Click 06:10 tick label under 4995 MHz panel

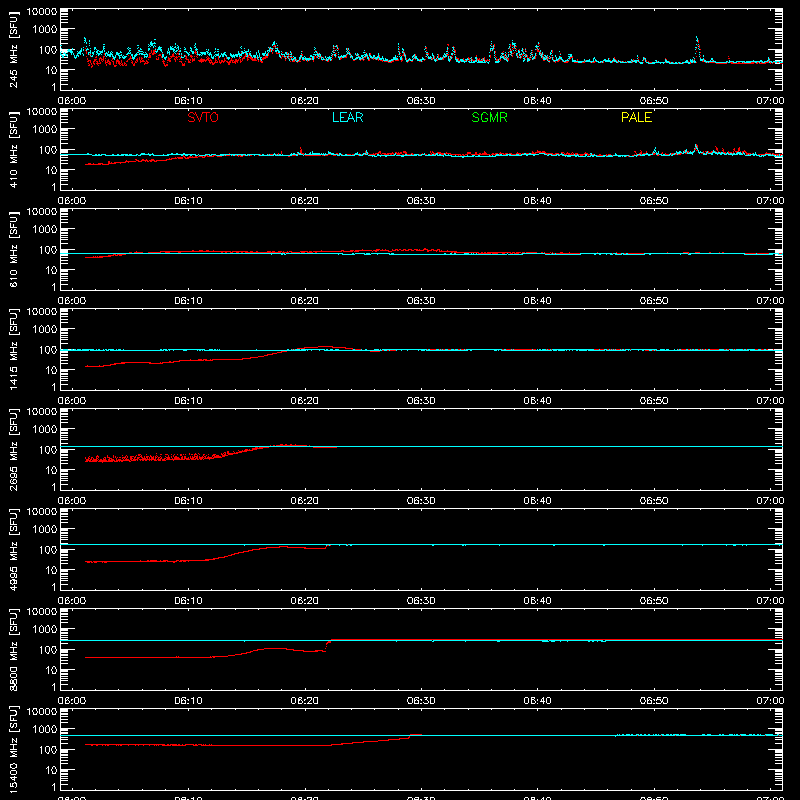(x=188, y=601)
